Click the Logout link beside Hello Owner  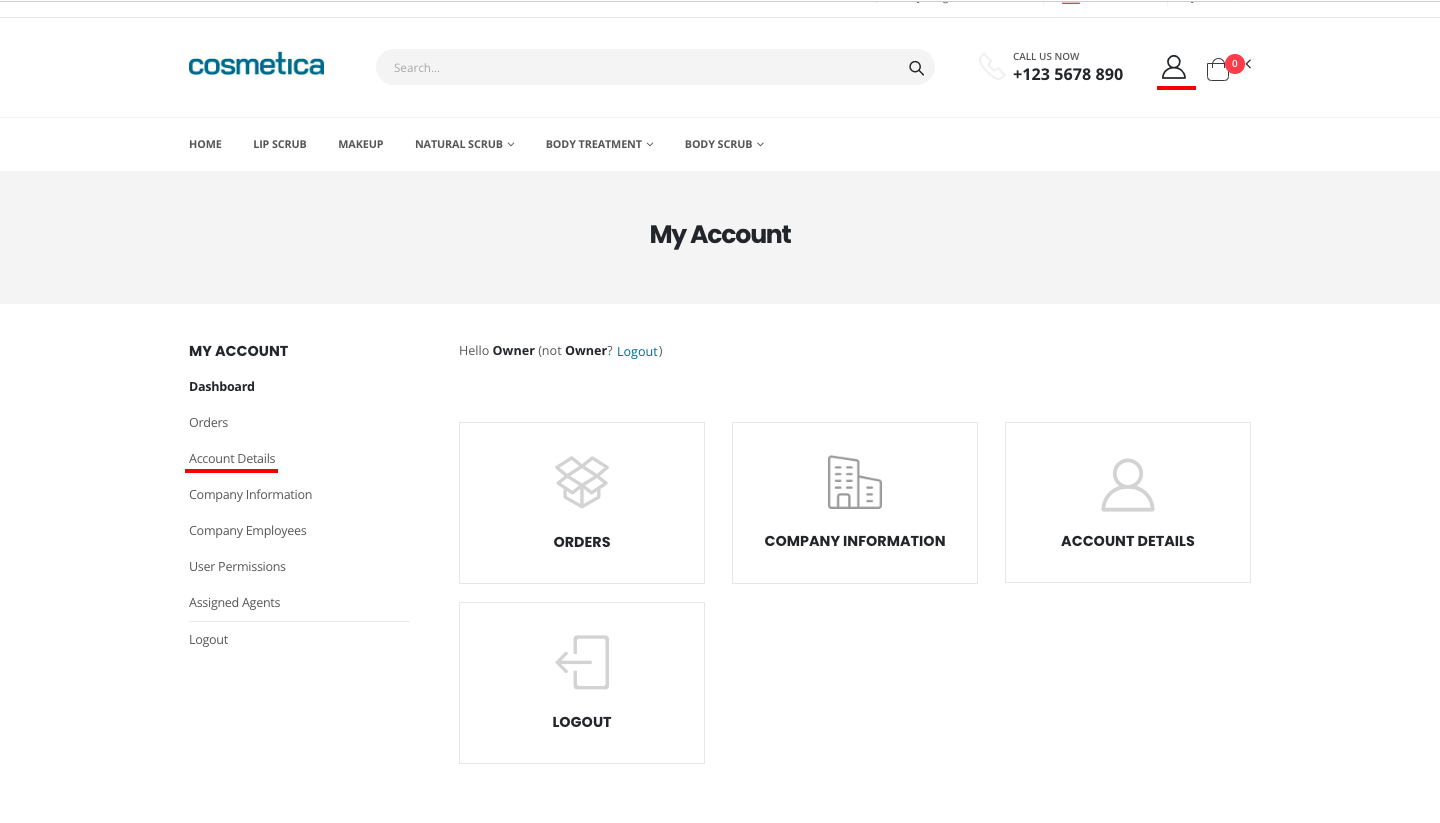(637, 351)
